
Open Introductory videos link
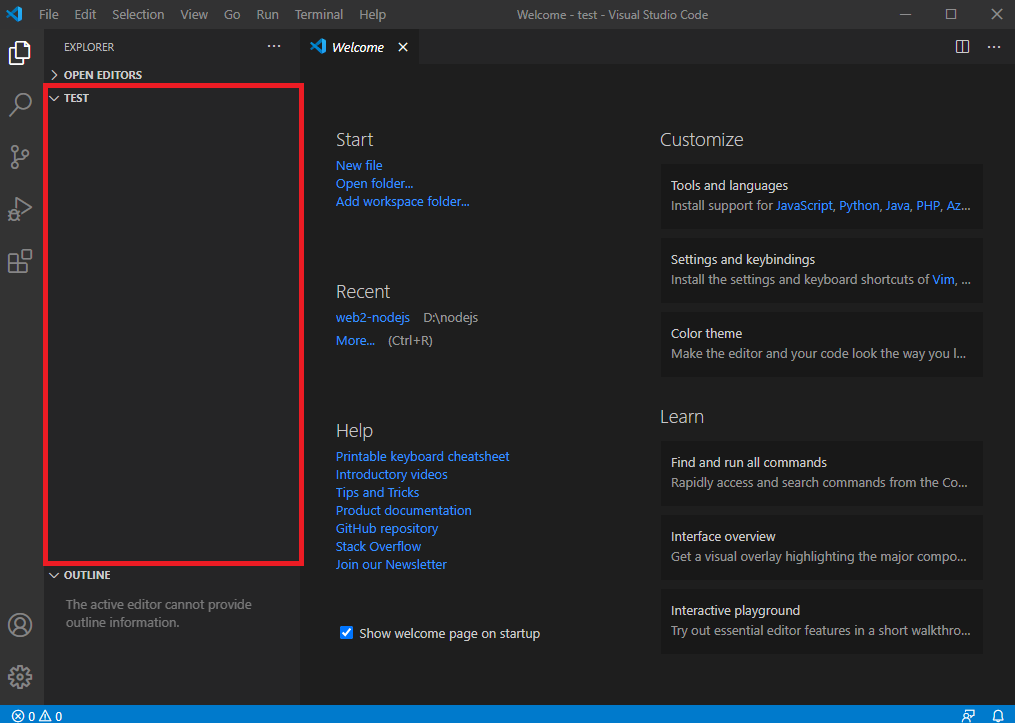click(392, 474)
